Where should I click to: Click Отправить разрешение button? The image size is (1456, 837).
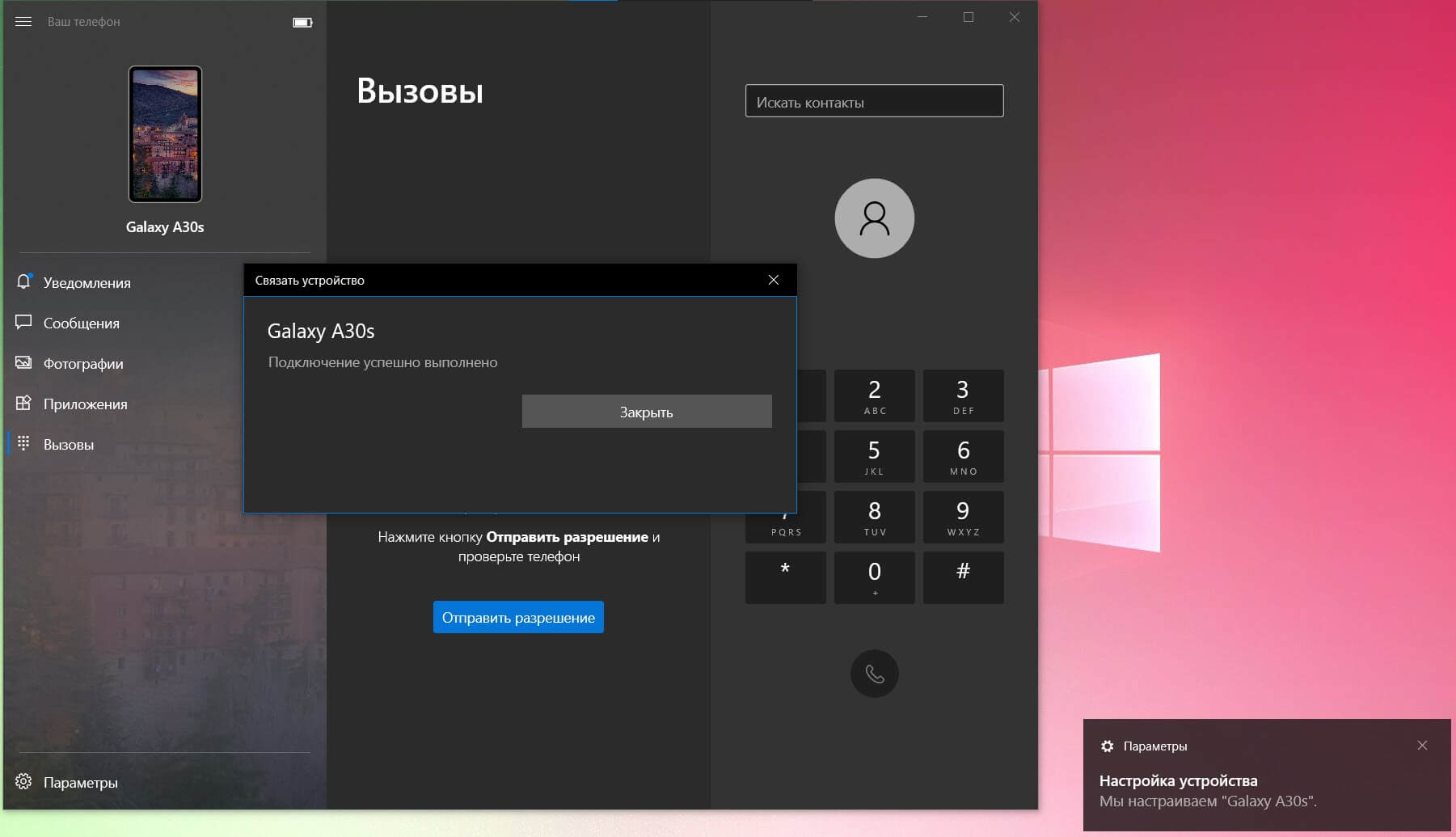(x=518, y=617)
